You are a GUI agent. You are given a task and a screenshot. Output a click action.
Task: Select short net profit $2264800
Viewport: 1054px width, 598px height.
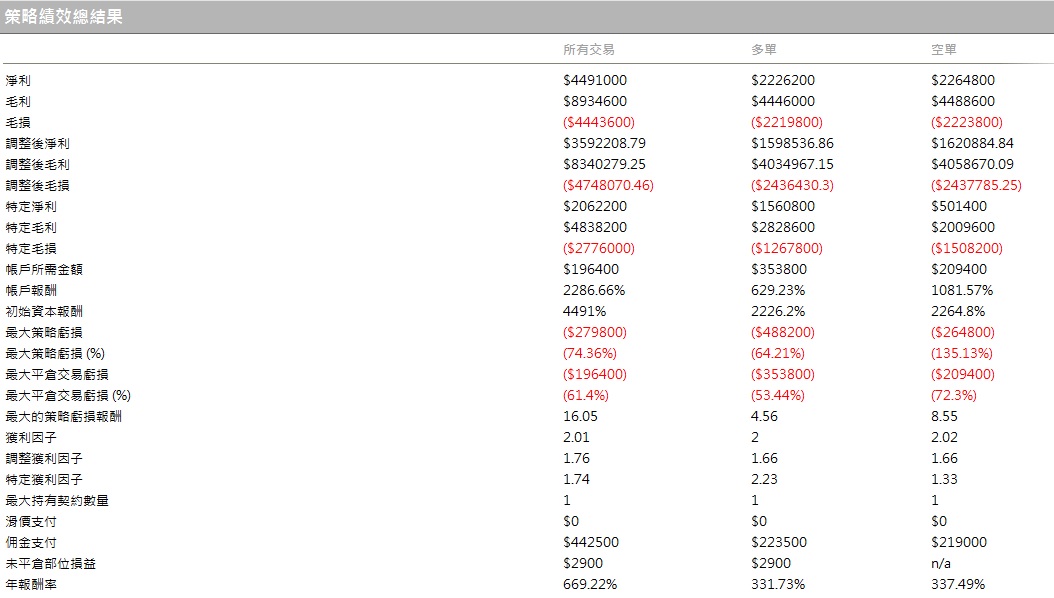point(963,81)
